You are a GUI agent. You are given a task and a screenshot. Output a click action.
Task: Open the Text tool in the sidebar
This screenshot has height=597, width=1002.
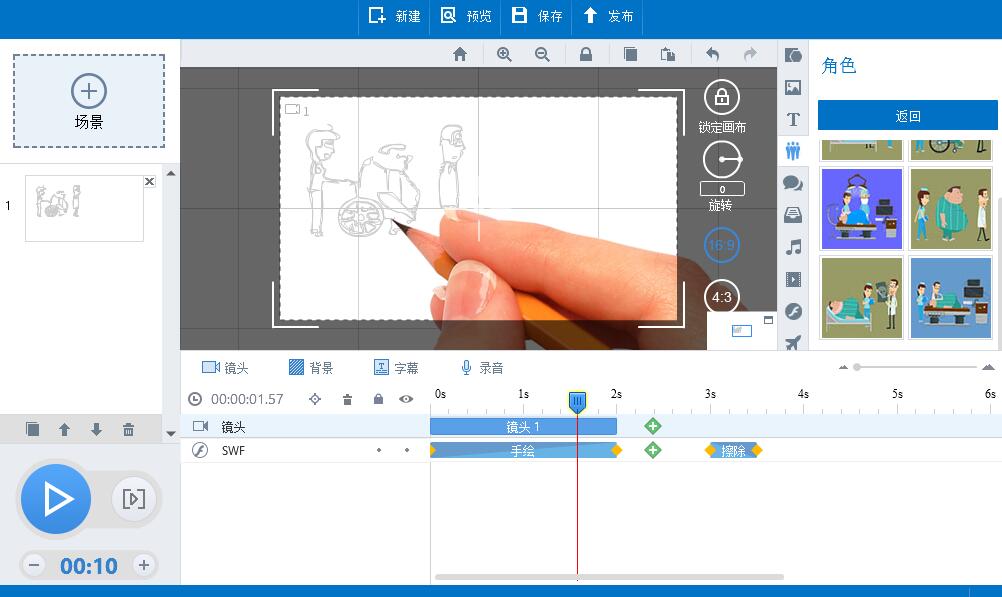(x=793, y=119)
